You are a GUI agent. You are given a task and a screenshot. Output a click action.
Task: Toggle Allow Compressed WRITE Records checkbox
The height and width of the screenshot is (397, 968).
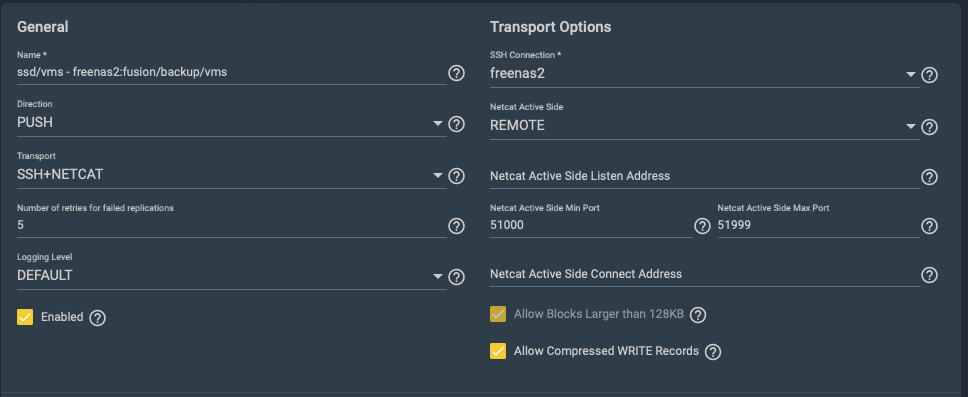click(498, 351)
